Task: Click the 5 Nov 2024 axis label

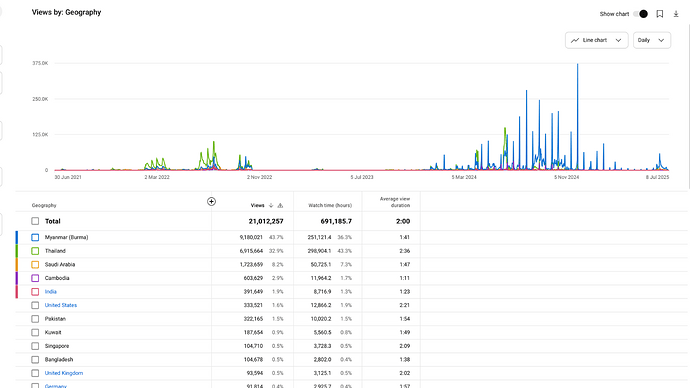Action: tap(566, 177)
